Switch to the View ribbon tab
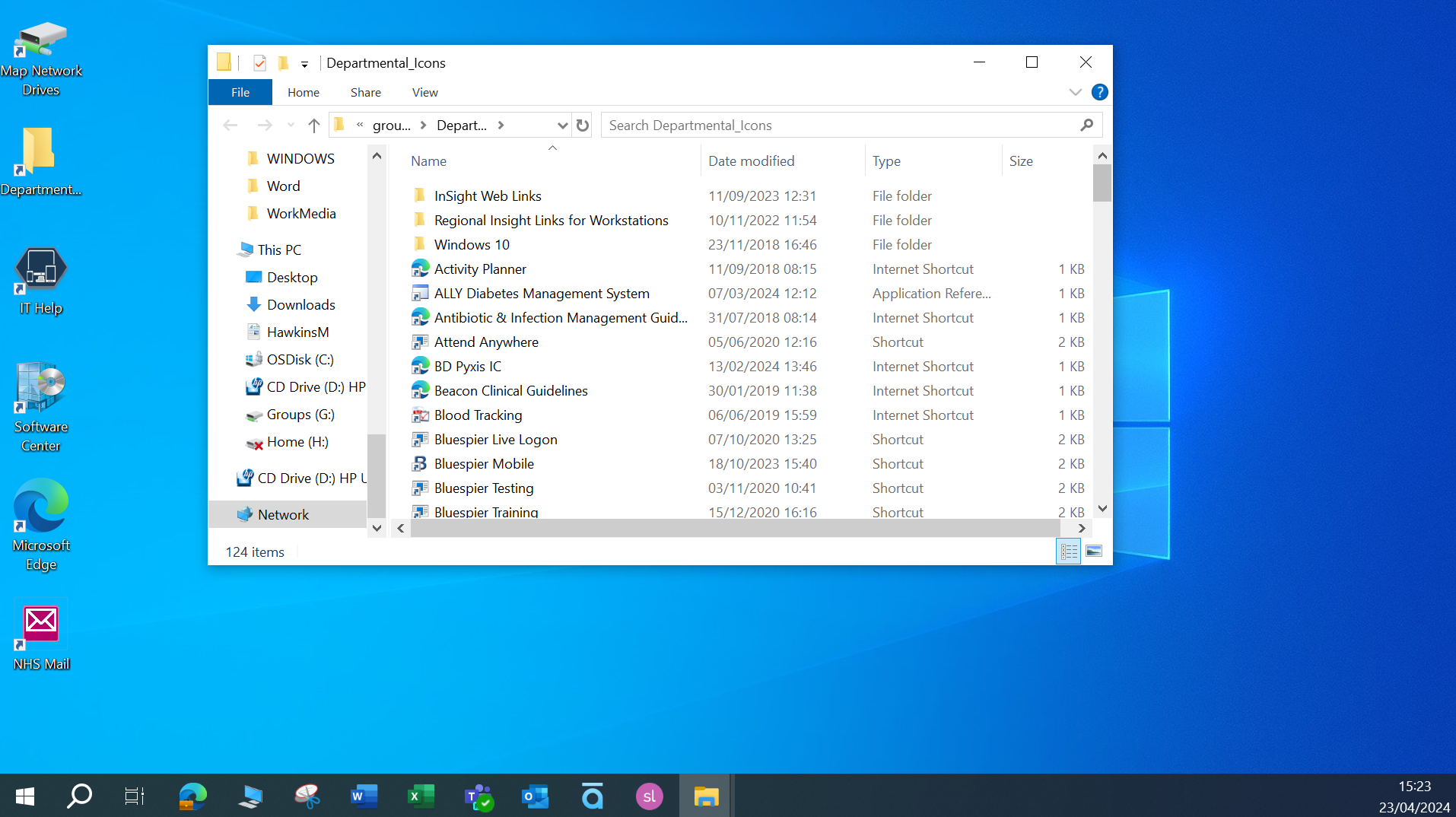 click(x=425, y=92)
